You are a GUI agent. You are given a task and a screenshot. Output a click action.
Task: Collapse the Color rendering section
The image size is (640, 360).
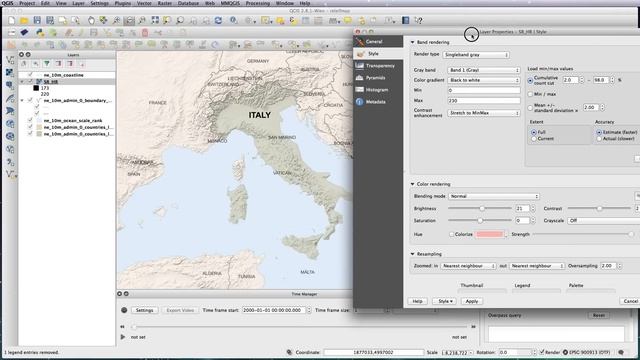pyautogui.click(x=412, y=184)
